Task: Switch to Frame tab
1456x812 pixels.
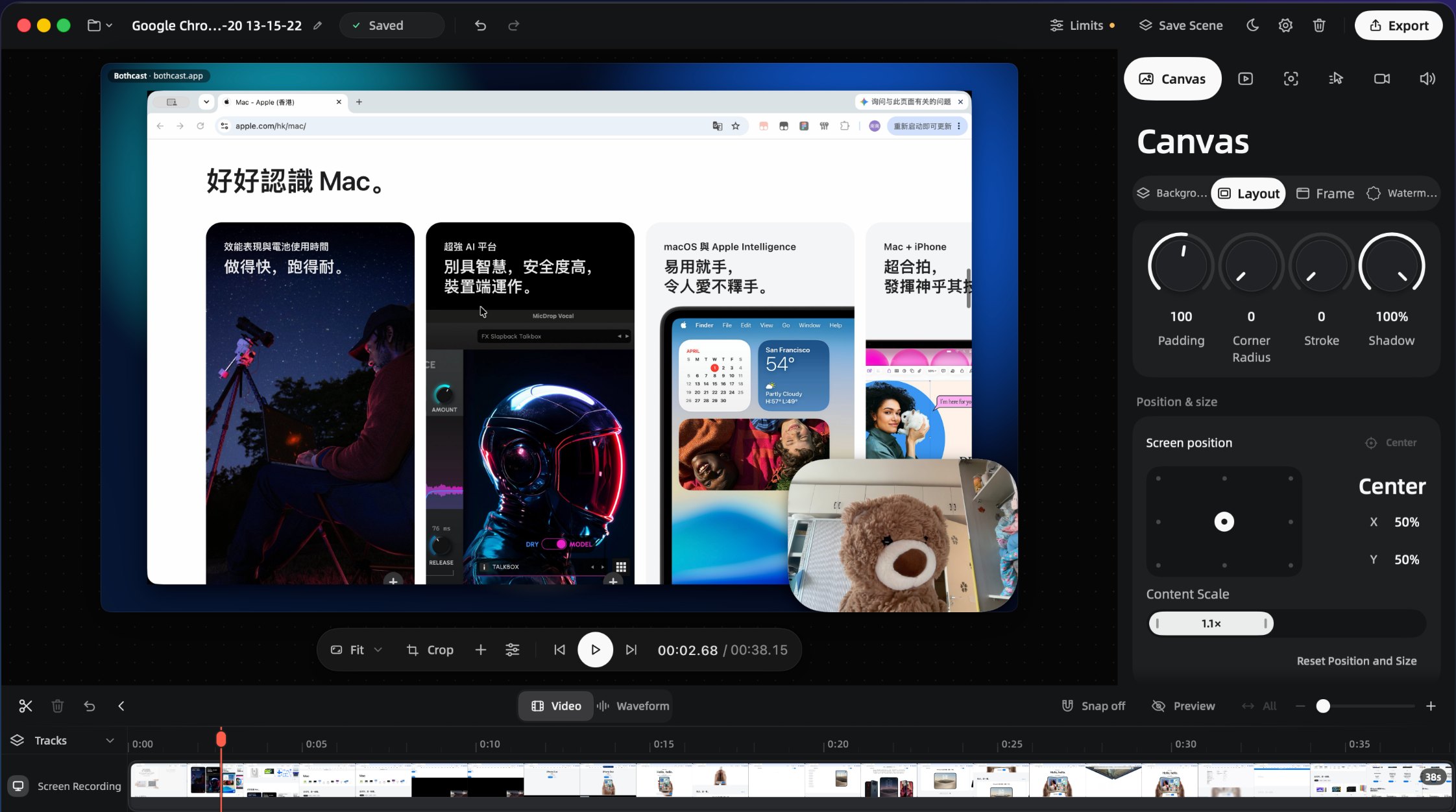Action: [1325, 193]
